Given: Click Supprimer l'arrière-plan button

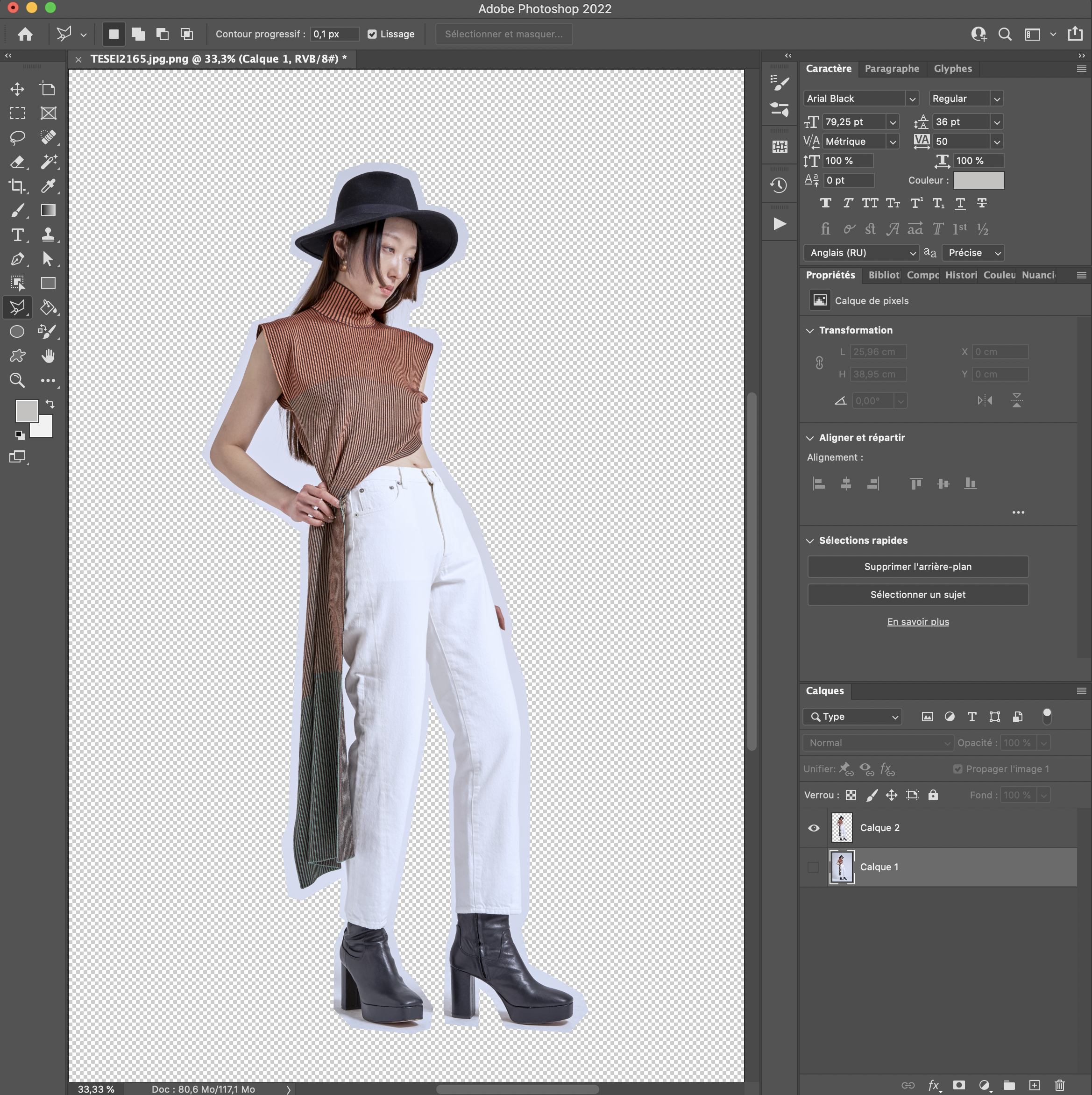Looking at the screenshot, I should [917, 566].
